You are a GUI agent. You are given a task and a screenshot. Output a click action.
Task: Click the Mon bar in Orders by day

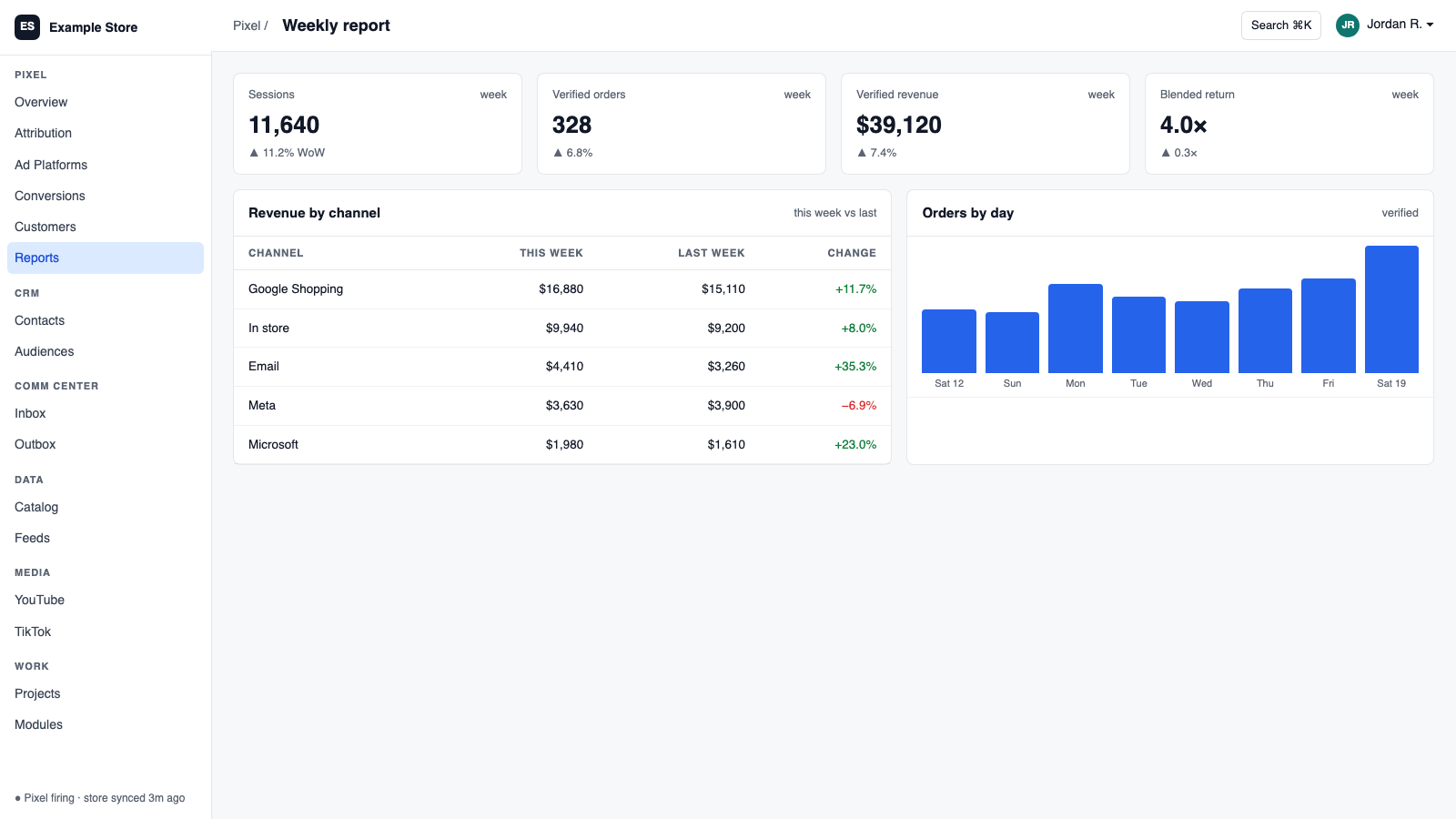click(x=1076, y=329)
